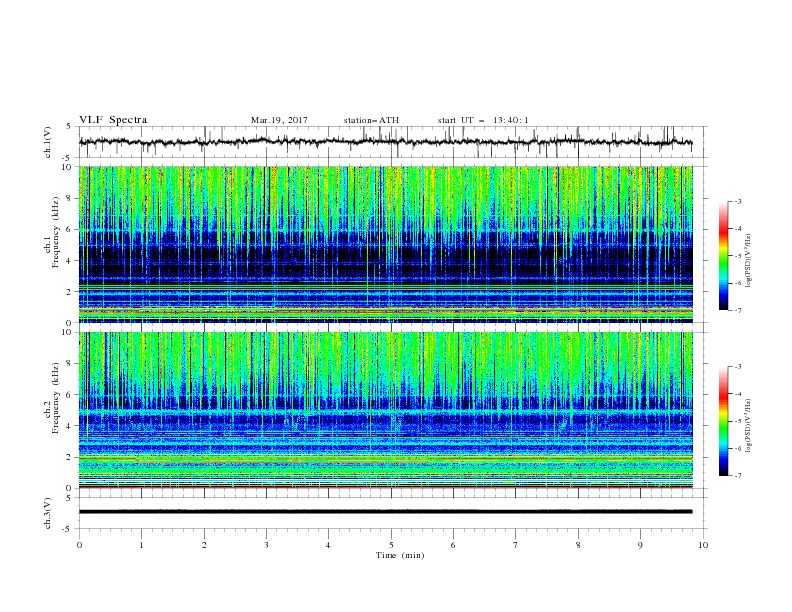Click the ch.2 spectrogram panel
Screen dimensions: 792x612
pos(386,410)
